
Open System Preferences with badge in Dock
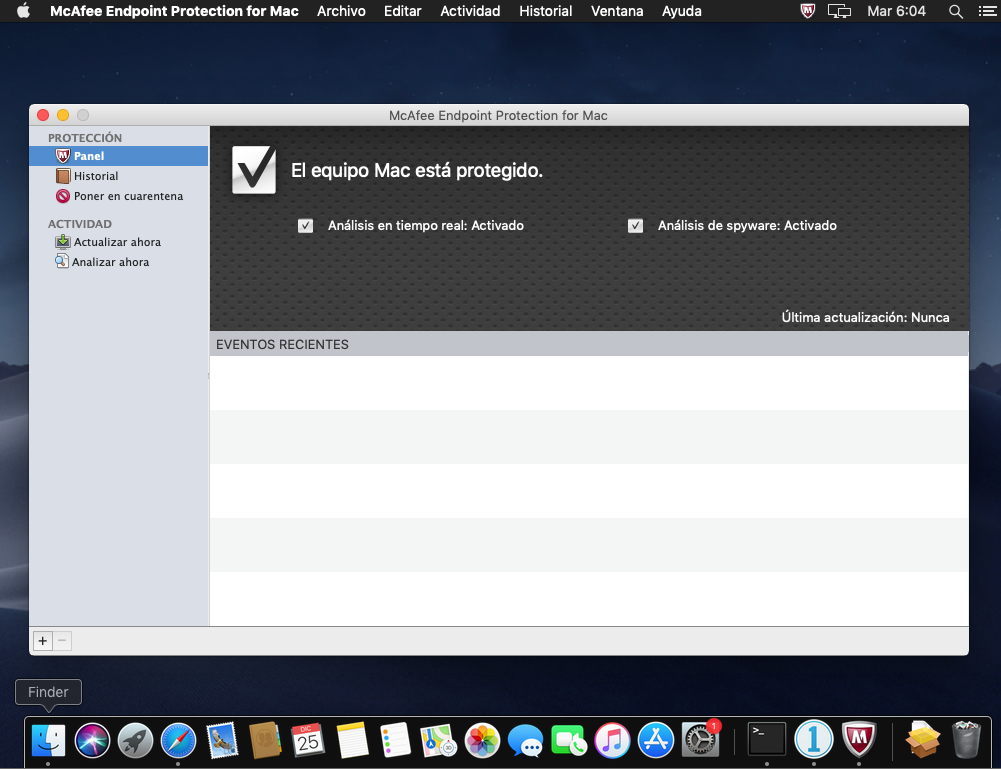[701, 739]
